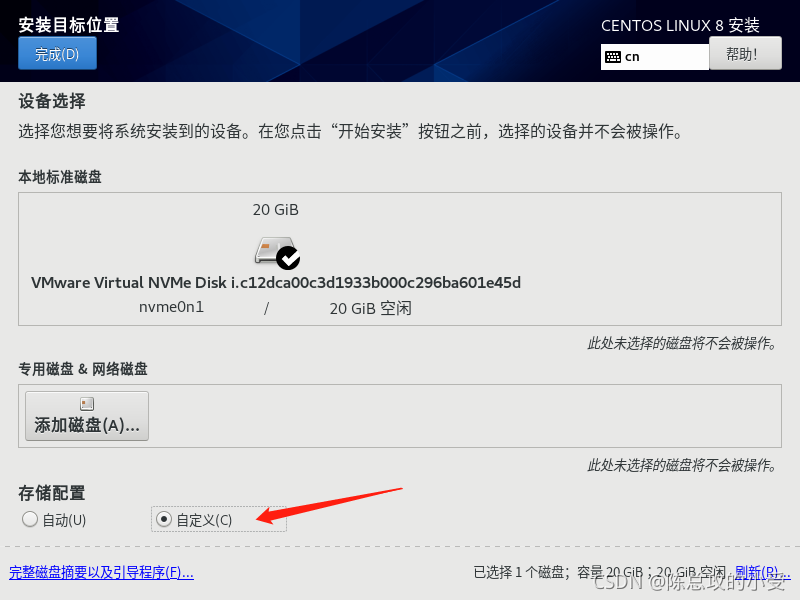Click the keyboard layout icon
Viewport: 800px width, 600px height.
pyautogui.click(x=612, y=57)
